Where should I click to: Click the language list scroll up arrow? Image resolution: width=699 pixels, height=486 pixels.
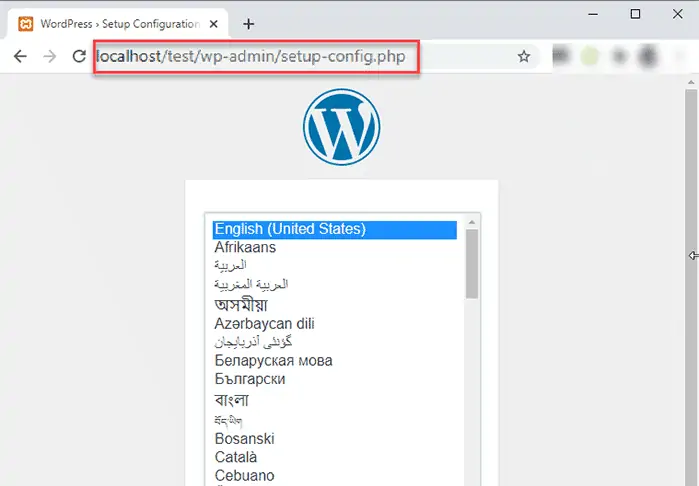click(472, 222)
